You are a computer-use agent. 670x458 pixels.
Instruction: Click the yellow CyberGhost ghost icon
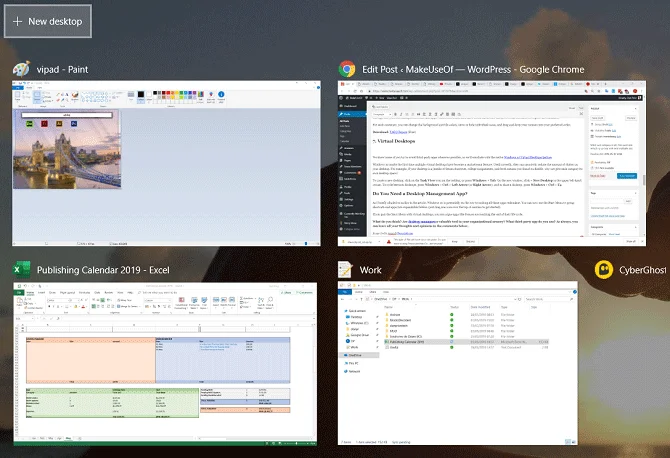[604, 270]
